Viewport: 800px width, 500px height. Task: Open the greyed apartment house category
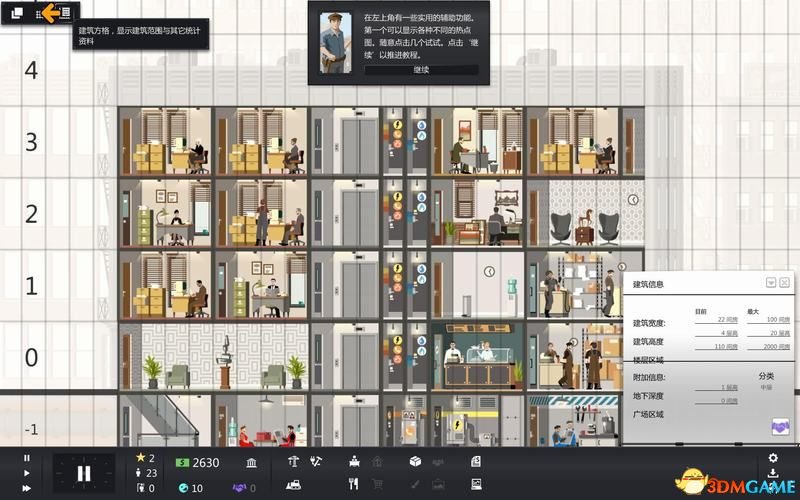tap(378, 462)
